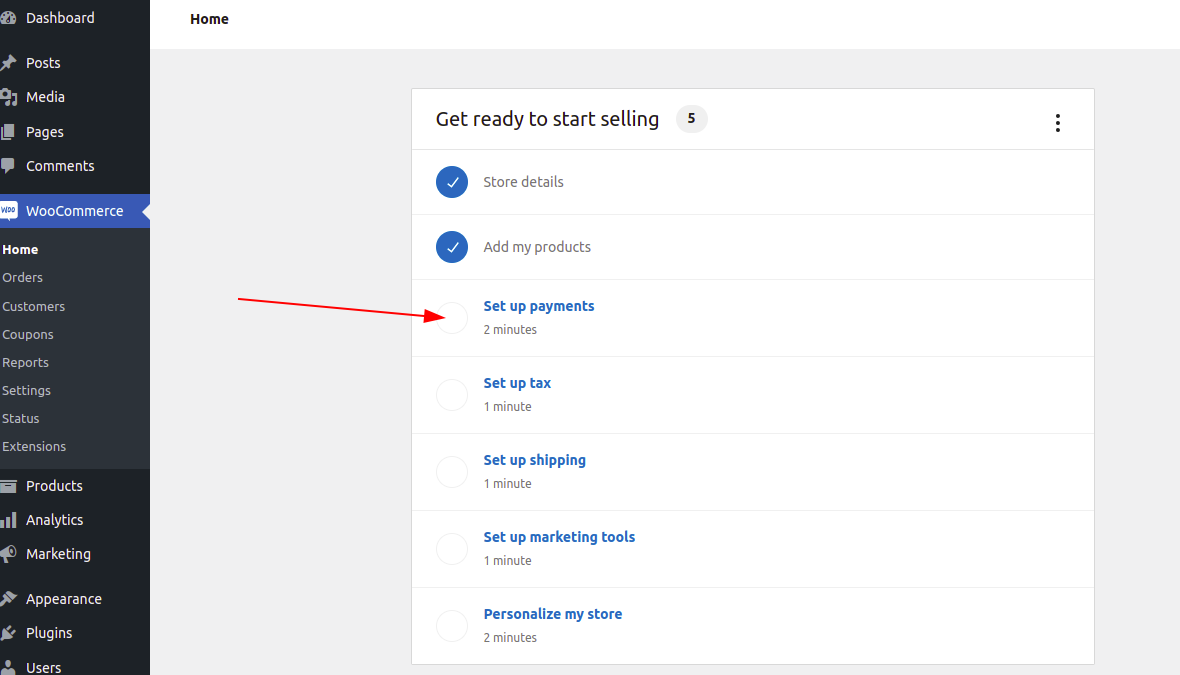Click the Set up shipping status circle
This screenshot has width=1180, height=675.
(452, 472)
